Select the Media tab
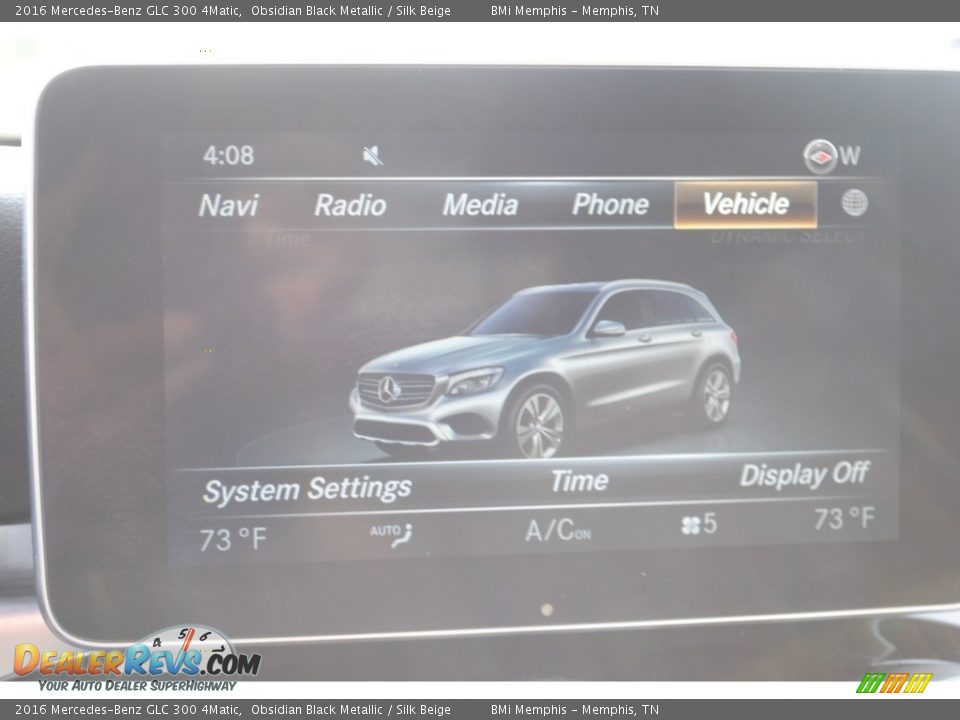Image resolution: width=960 pixels, height=720 pixels. (x=481, y=204)
